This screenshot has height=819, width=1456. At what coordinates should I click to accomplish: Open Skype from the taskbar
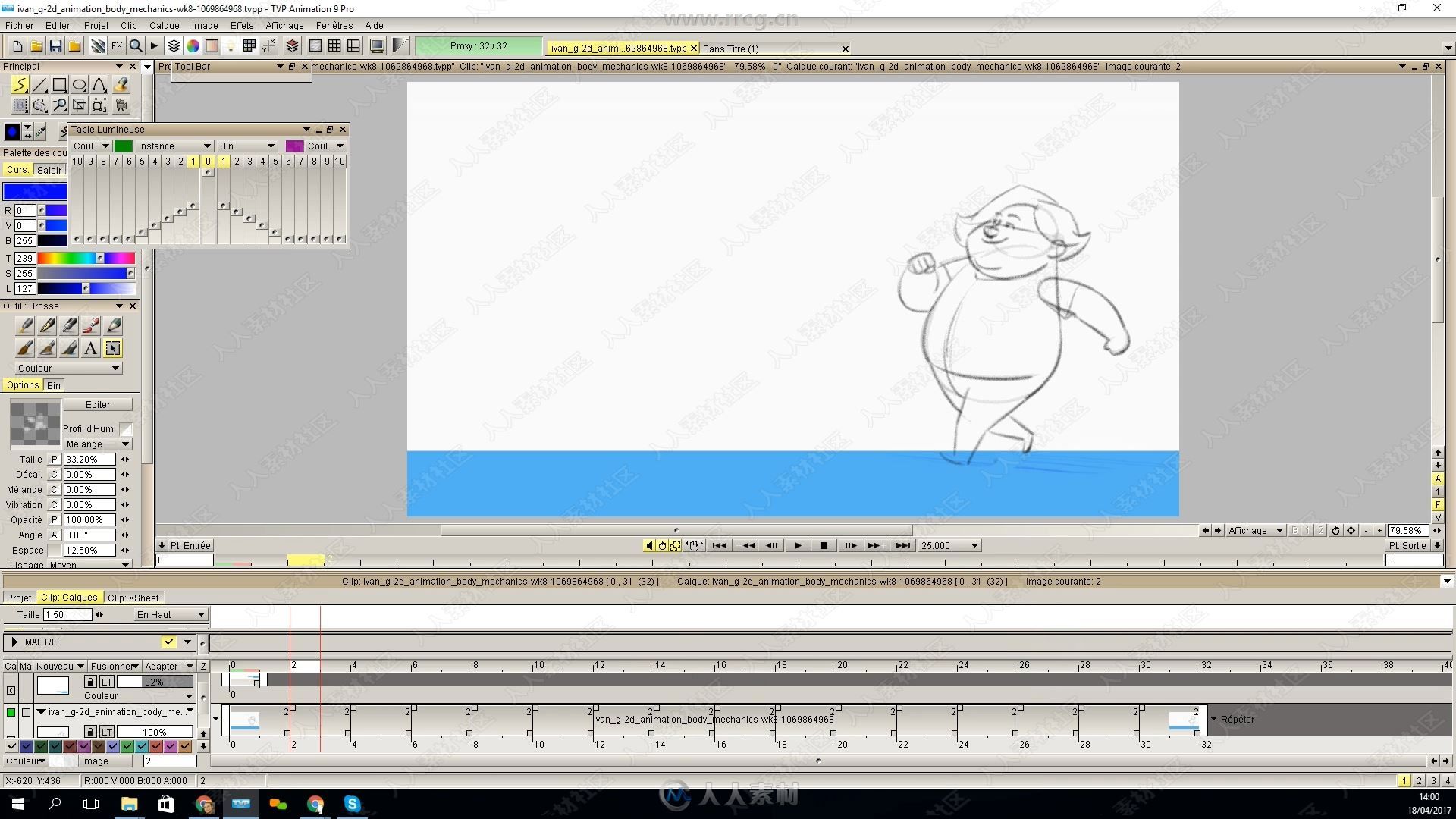click(x=352, y=804)
